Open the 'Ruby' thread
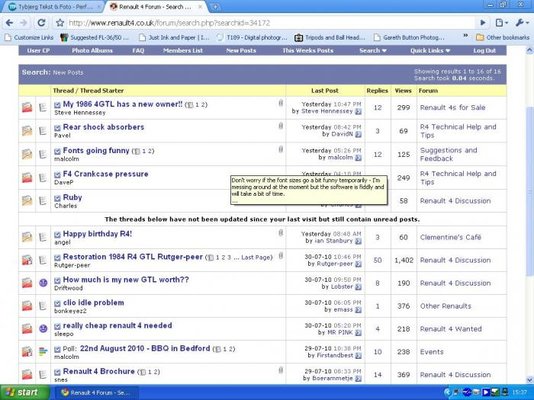534x400 pixels. pyautogui.click(x=72, y=197)
